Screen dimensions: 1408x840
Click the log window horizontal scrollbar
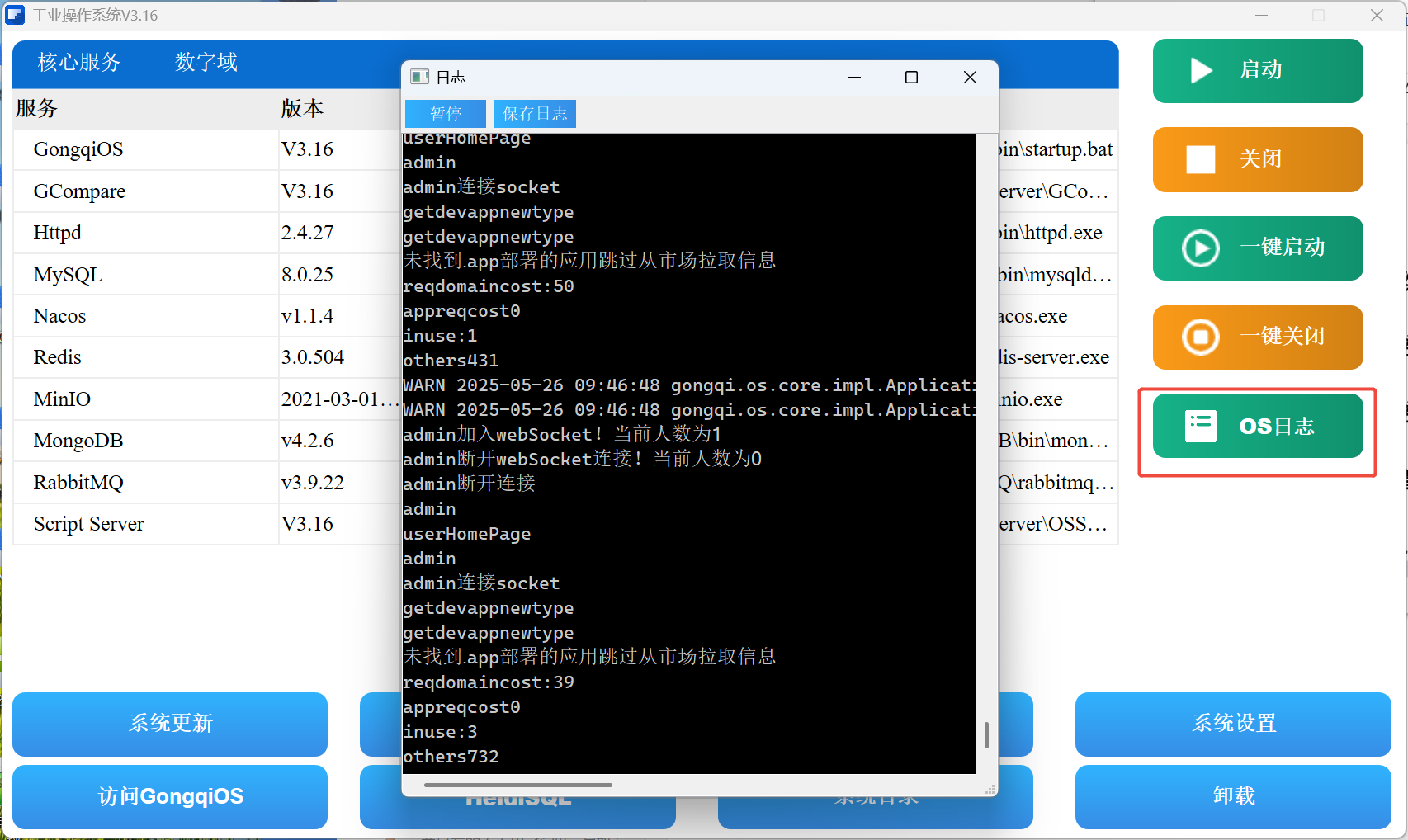coord(517,785)
